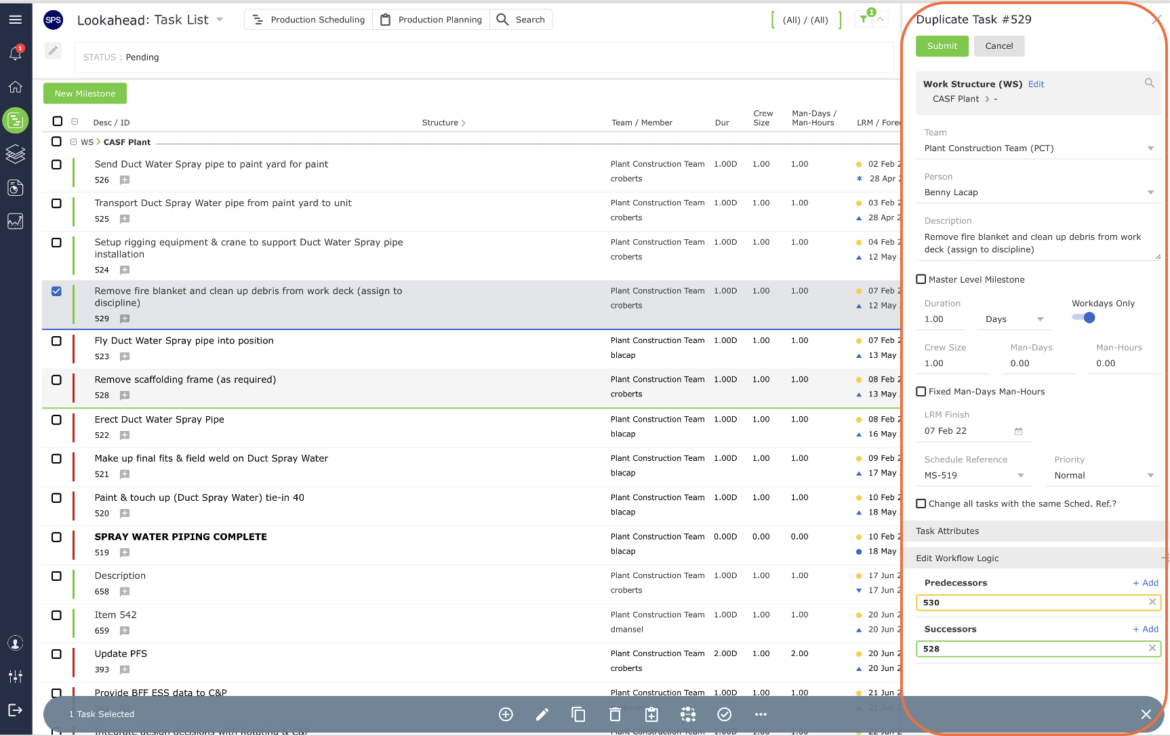Click the copy to clipboard icon in toolbar
The width and height of the screenshot is (1170, 736).
pyautogui.click(x=651, y=714)
